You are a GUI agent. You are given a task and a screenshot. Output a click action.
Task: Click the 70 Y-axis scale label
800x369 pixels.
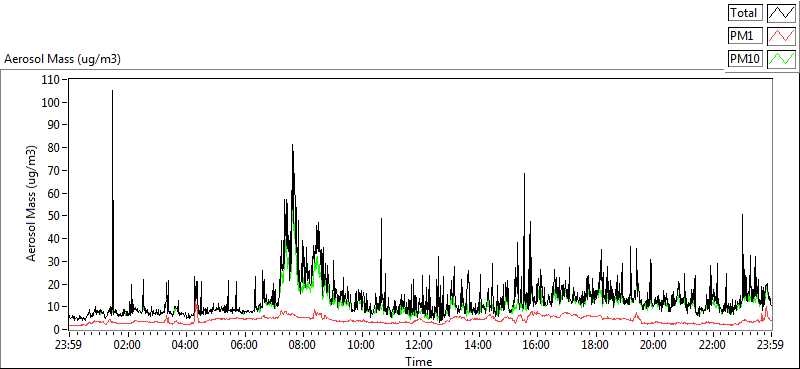(55, 170)
